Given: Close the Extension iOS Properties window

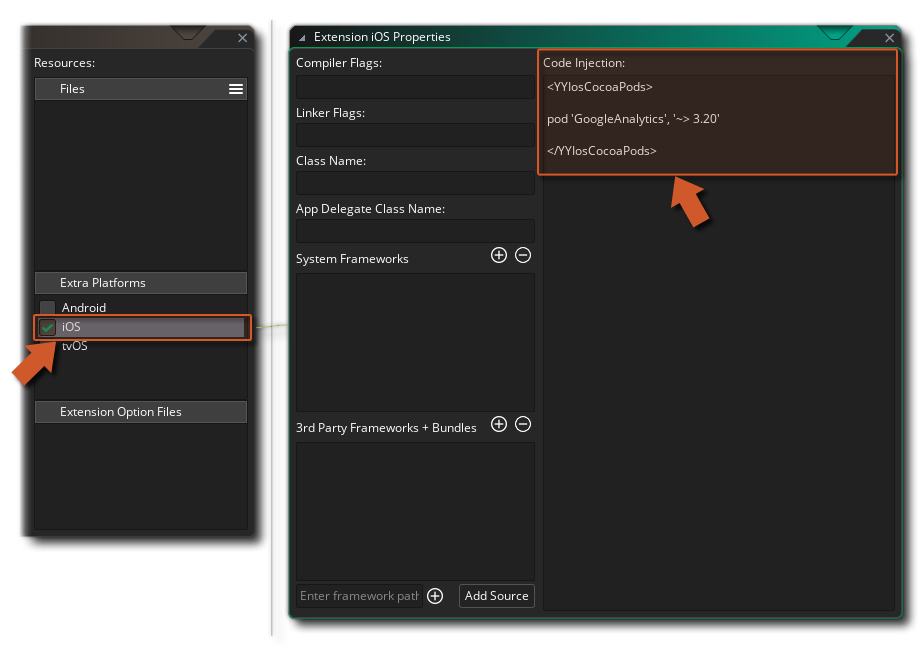Looking at the screenshot, I should 891,38.
